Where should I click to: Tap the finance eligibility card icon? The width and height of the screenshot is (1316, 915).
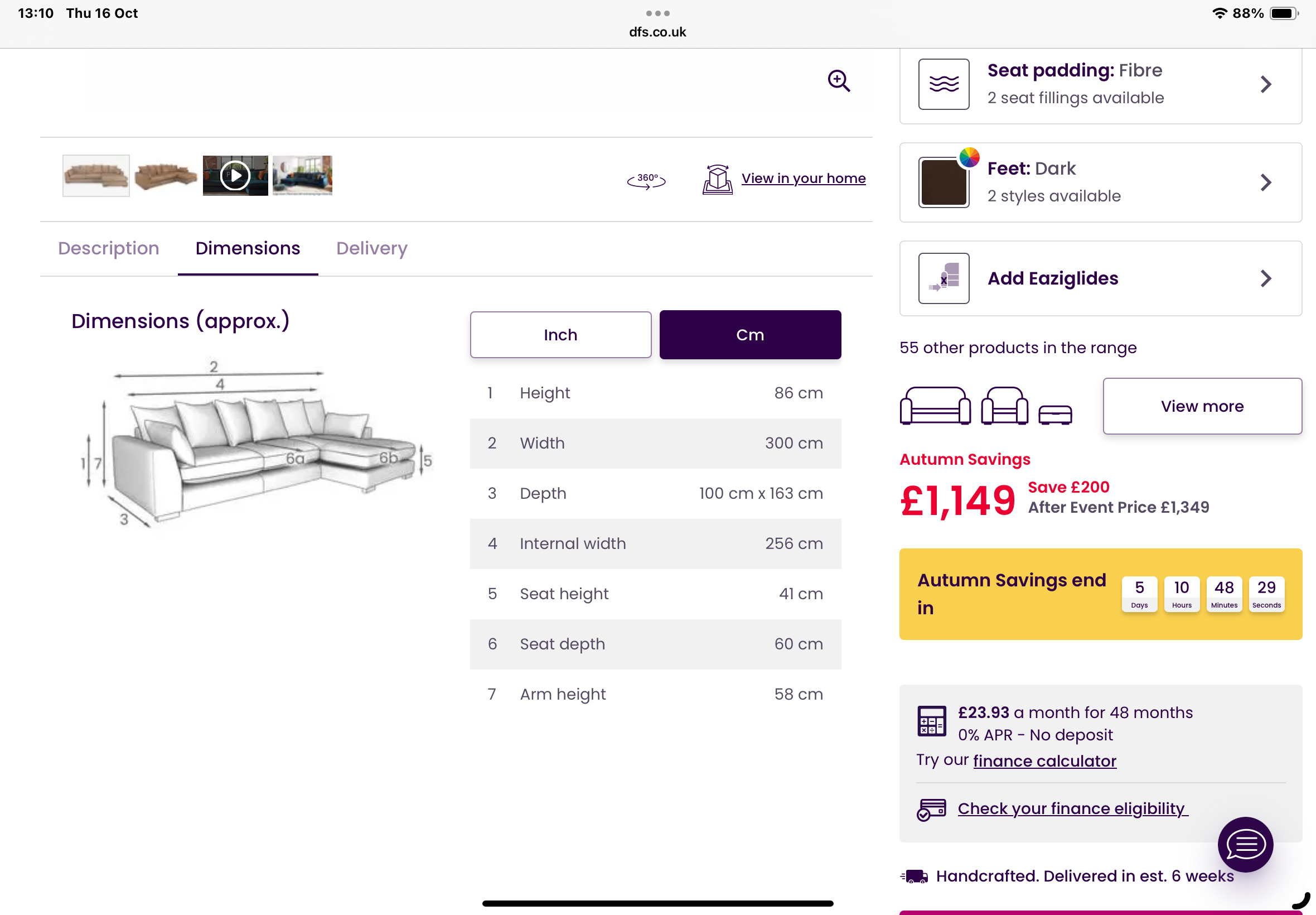(932, 810)
